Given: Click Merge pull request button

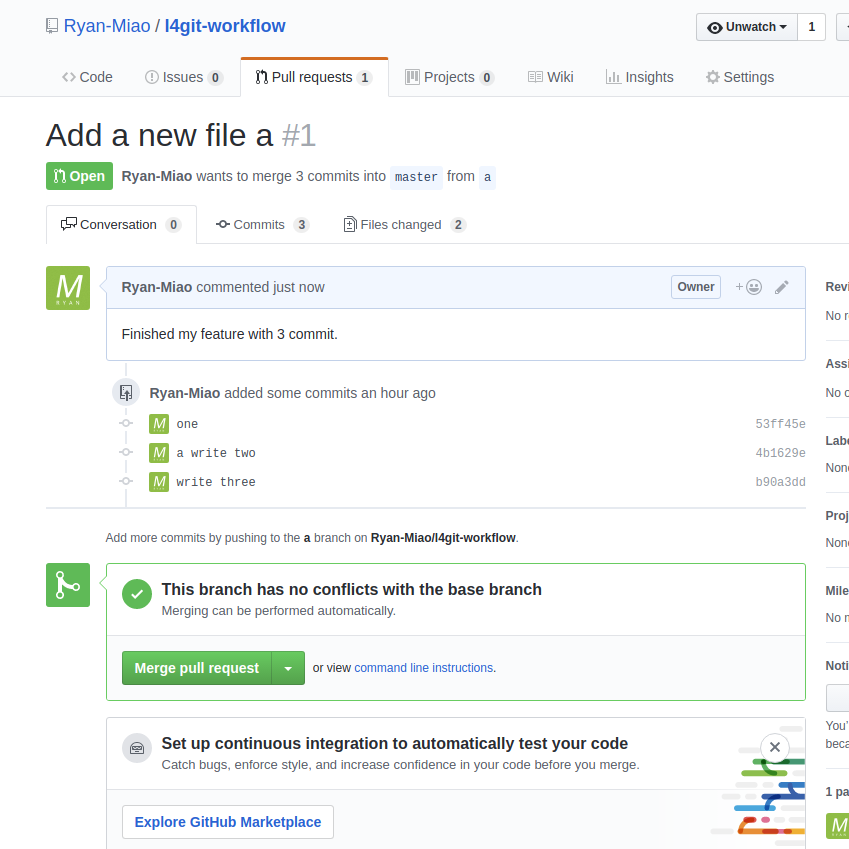Looking at the screenshot, I should tap(197, 668).
